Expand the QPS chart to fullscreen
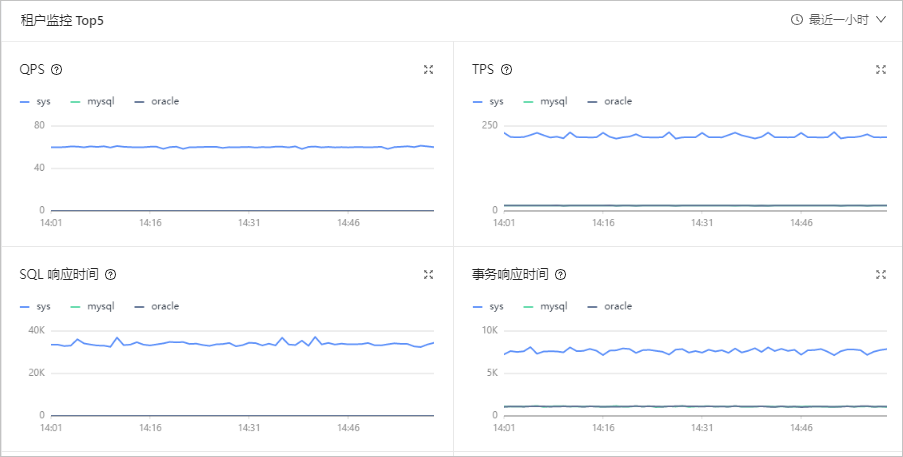Viewport: 903px width, 457px height. [428, 70]
